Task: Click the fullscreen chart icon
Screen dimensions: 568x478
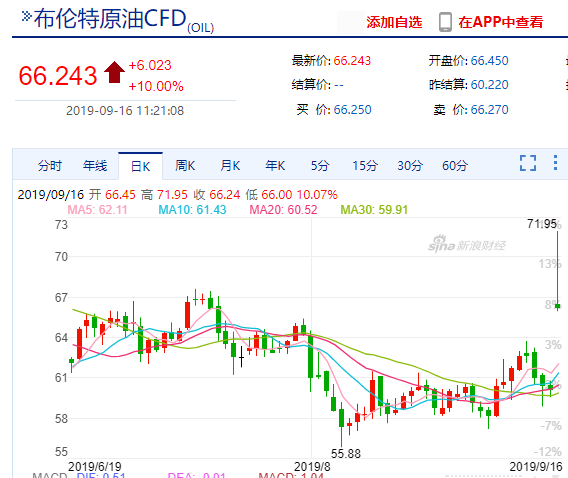Action: click(x=527, y=163)
